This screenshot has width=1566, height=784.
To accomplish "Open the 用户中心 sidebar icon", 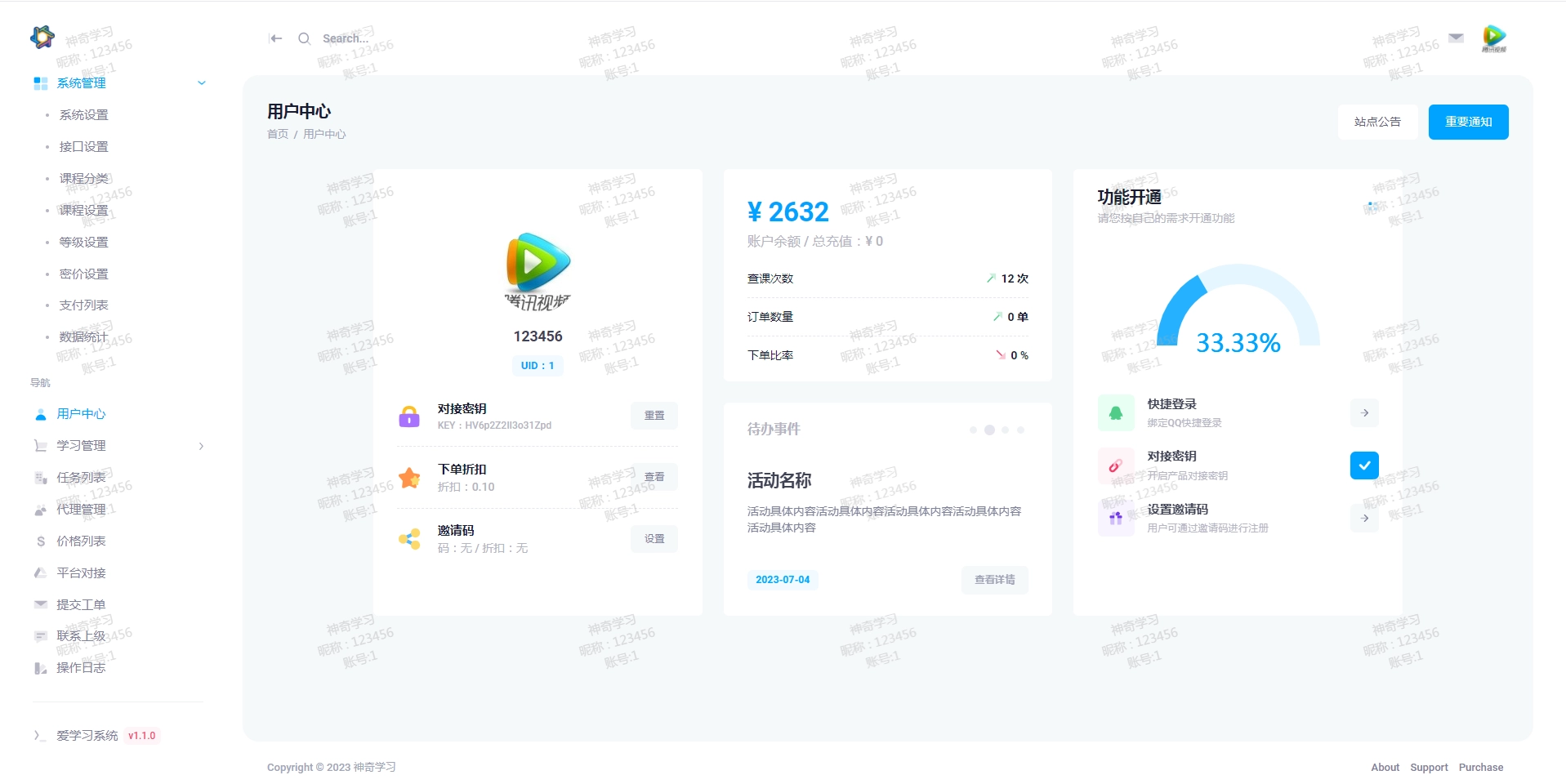I will click(40, 414).
